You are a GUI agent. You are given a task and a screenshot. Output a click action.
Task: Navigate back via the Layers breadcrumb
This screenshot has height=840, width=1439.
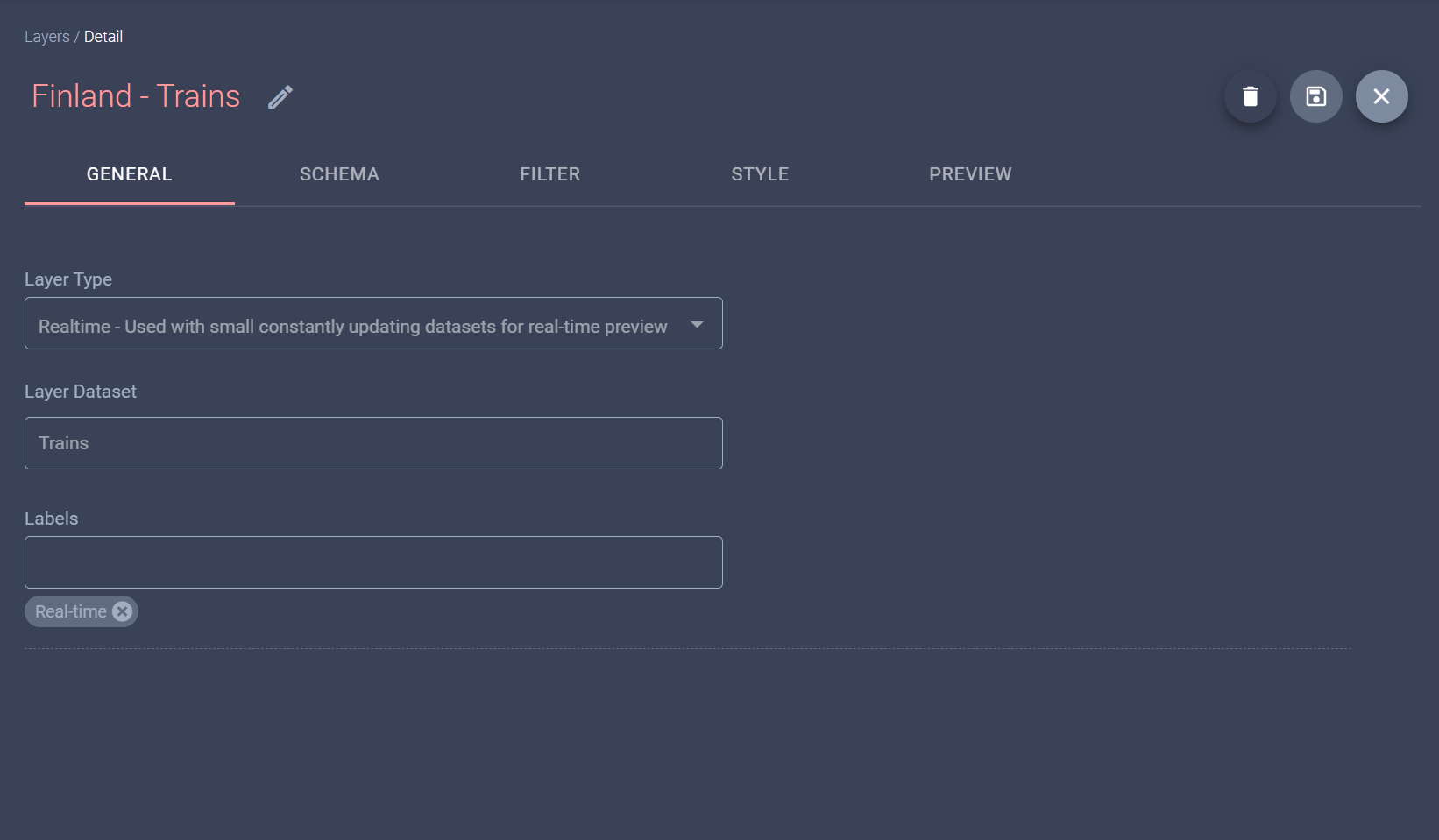46,37
